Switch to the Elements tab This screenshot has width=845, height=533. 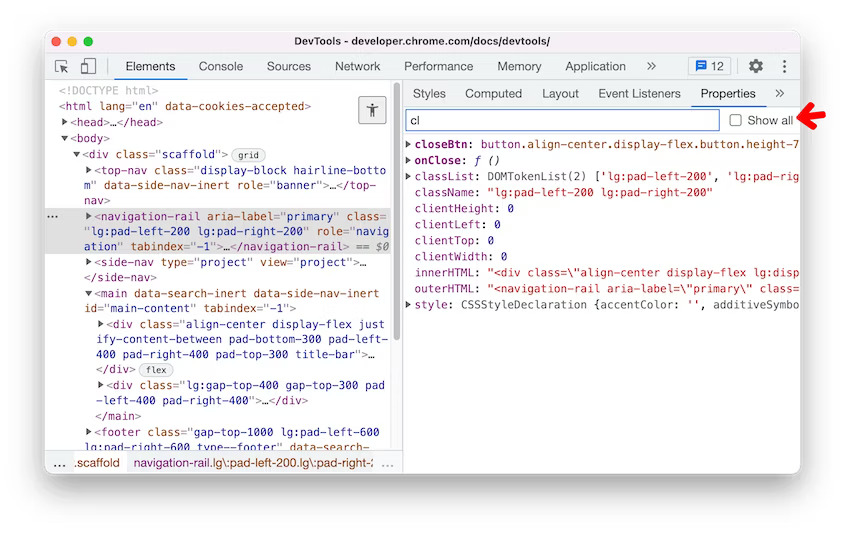[150, 66]
